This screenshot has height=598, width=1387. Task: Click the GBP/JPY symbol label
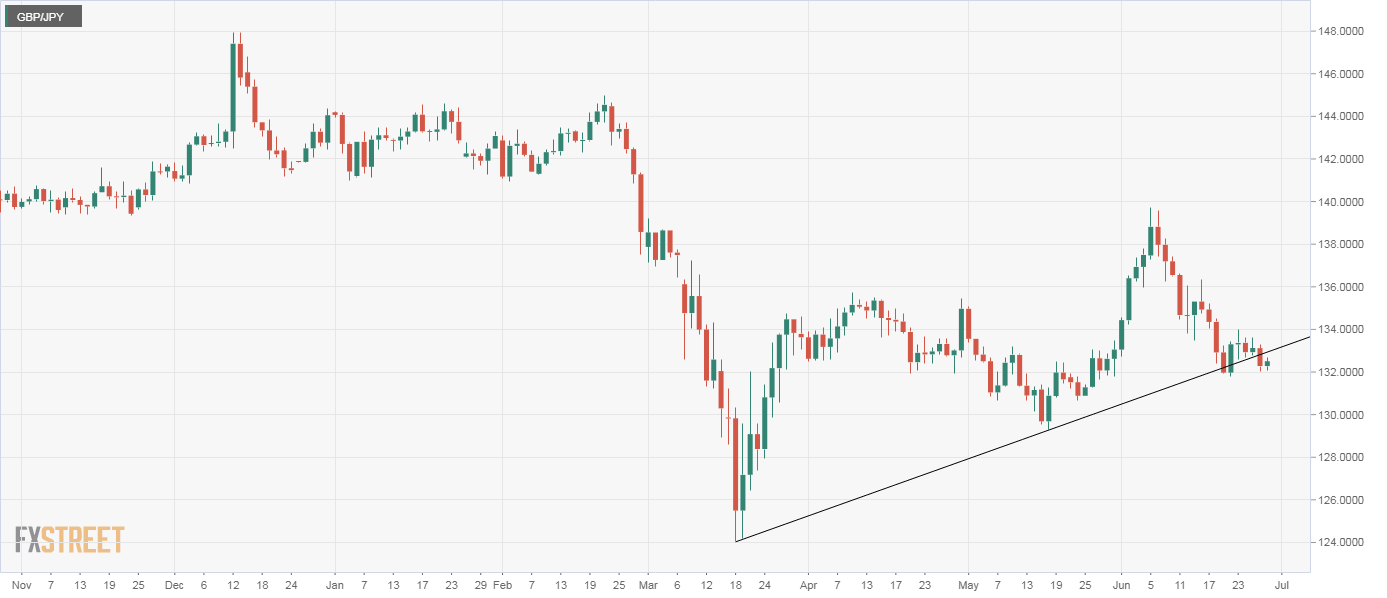pos(42,17)
